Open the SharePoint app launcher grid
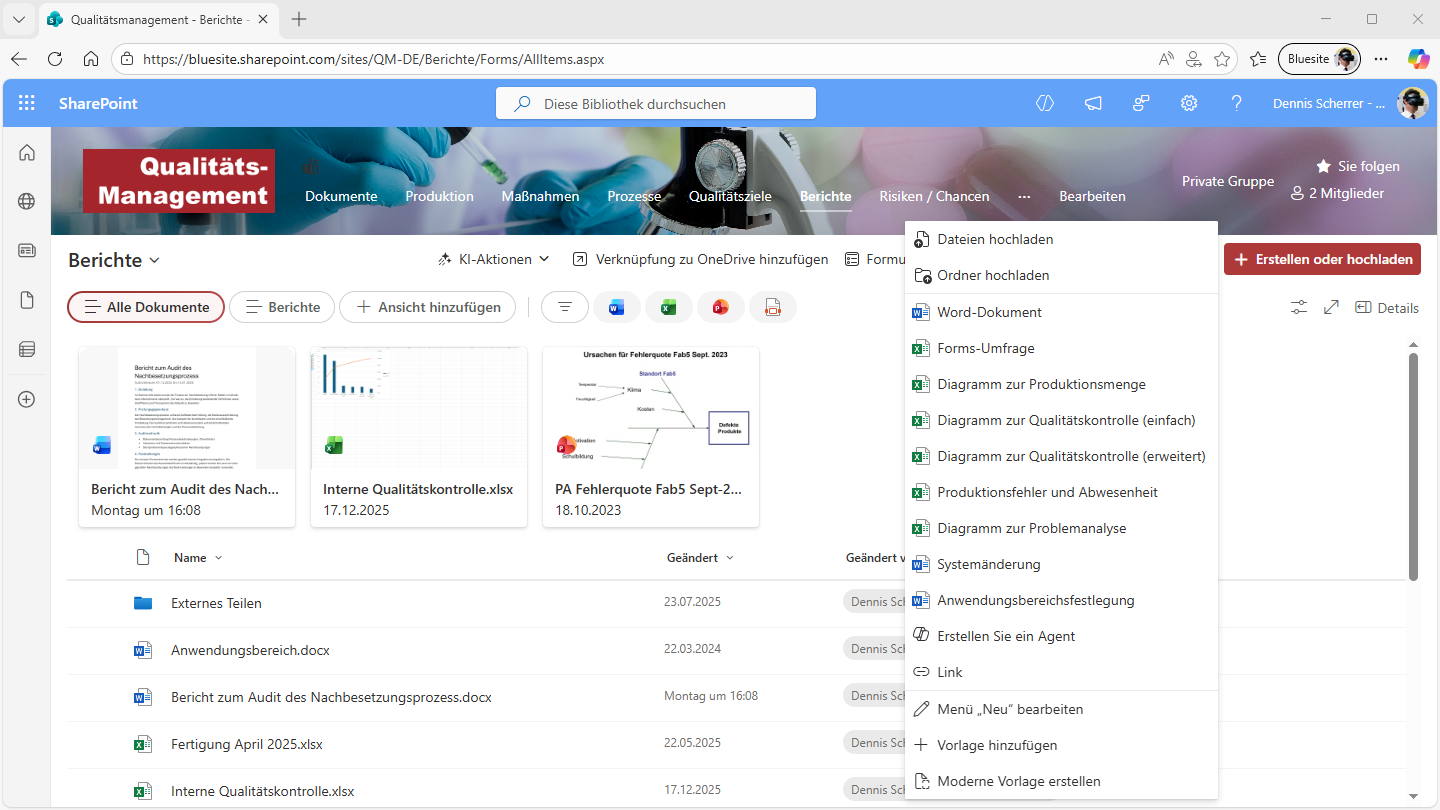Screen dimensions: 1440x810 click(27, 103)
